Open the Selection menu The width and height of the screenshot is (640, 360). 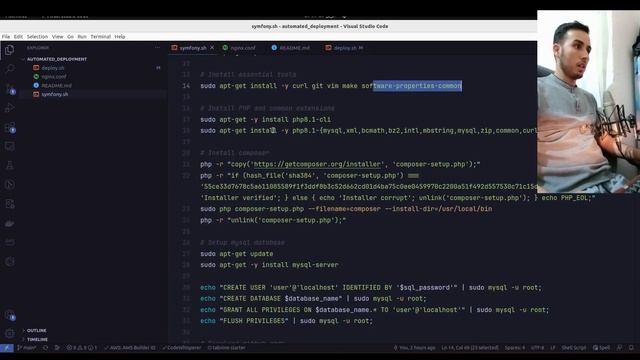point(37,37)
